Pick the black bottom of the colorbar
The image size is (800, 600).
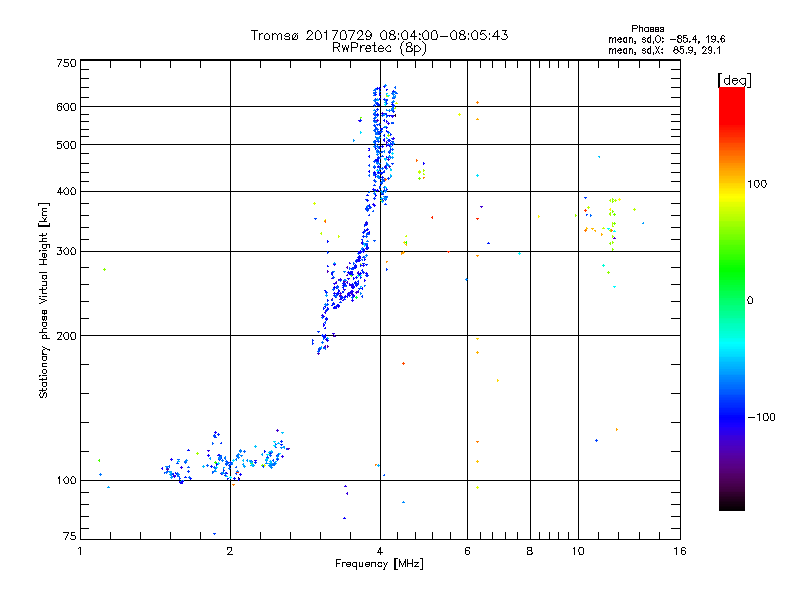732,505
